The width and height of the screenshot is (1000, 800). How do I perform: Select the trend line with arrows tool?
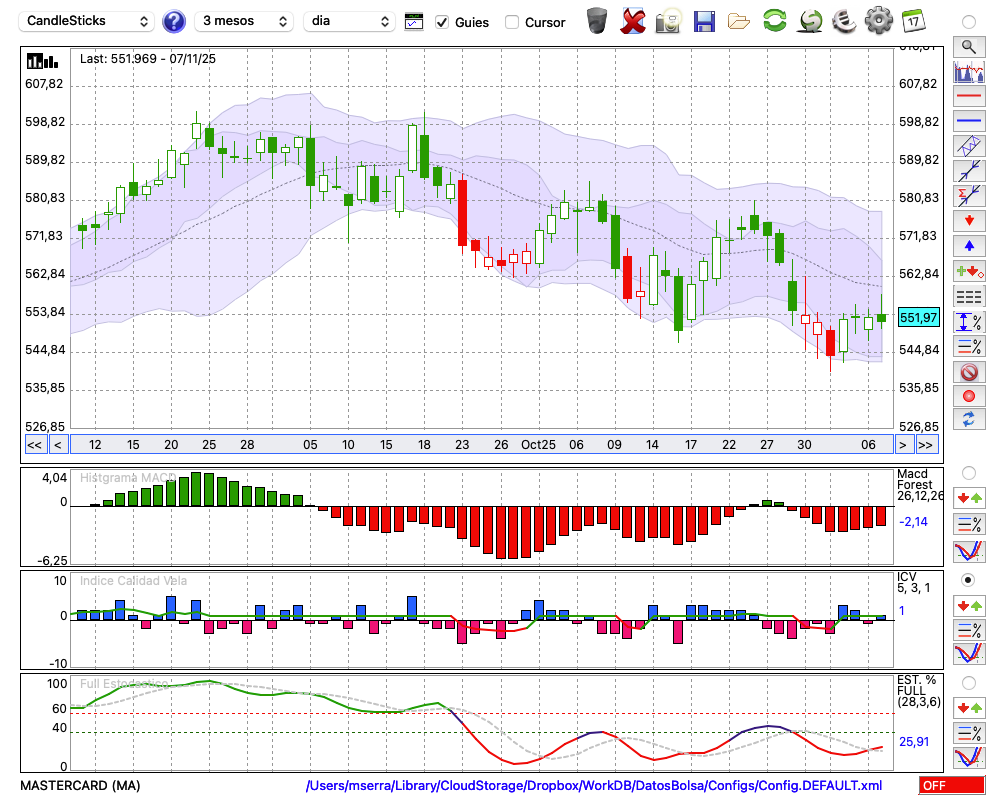pos(969,171)
